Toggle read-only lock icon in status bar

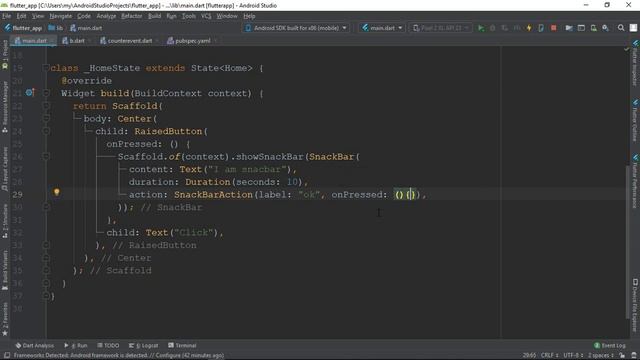622,355
